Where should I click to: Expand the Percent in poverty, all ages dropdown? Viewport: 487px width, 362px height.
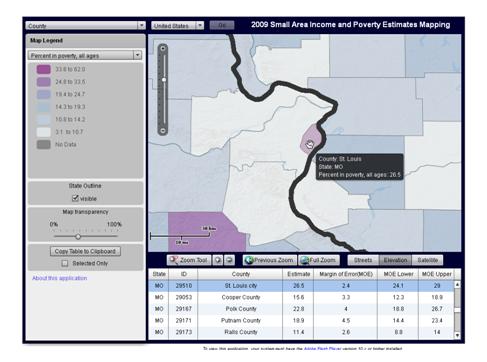point(85,55)
